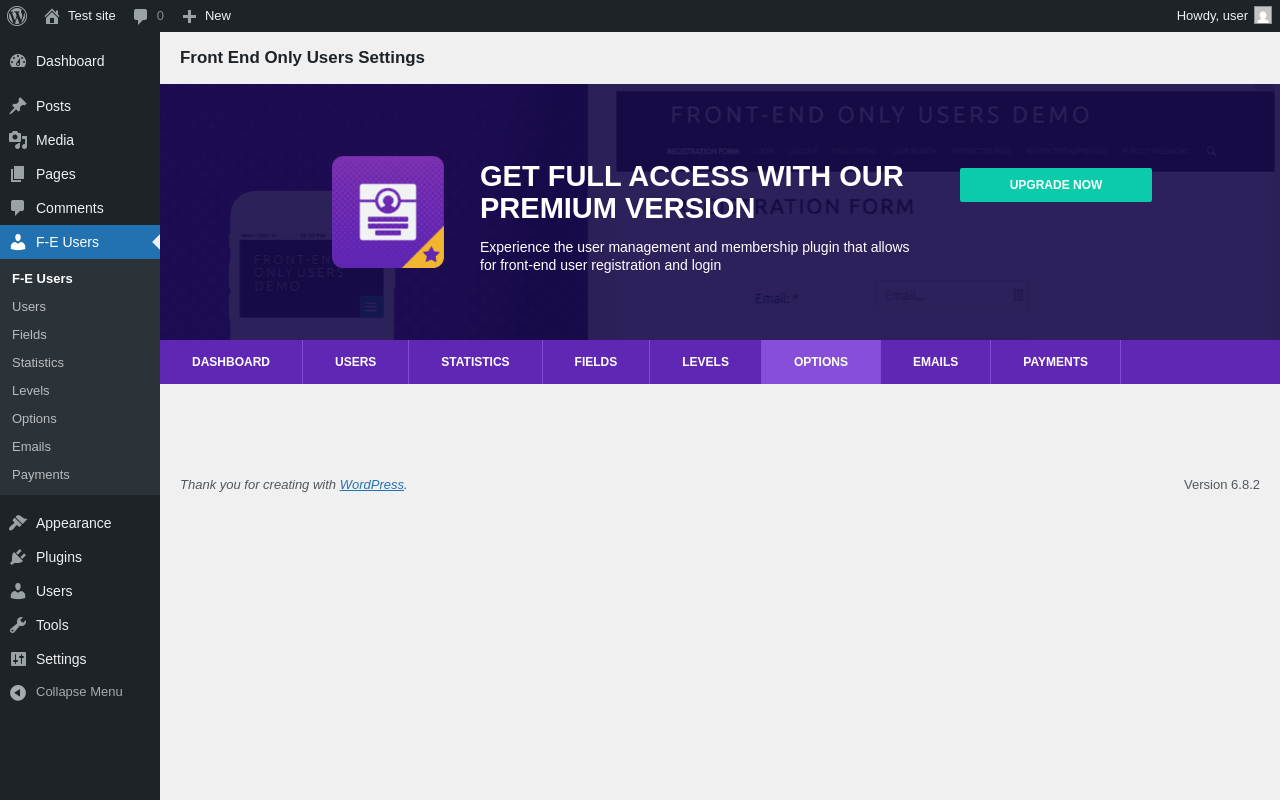Image resolution: width=1280 pixels, height=800 pixels.
Task: Open the Test site home icon
Action: [52, 16]
